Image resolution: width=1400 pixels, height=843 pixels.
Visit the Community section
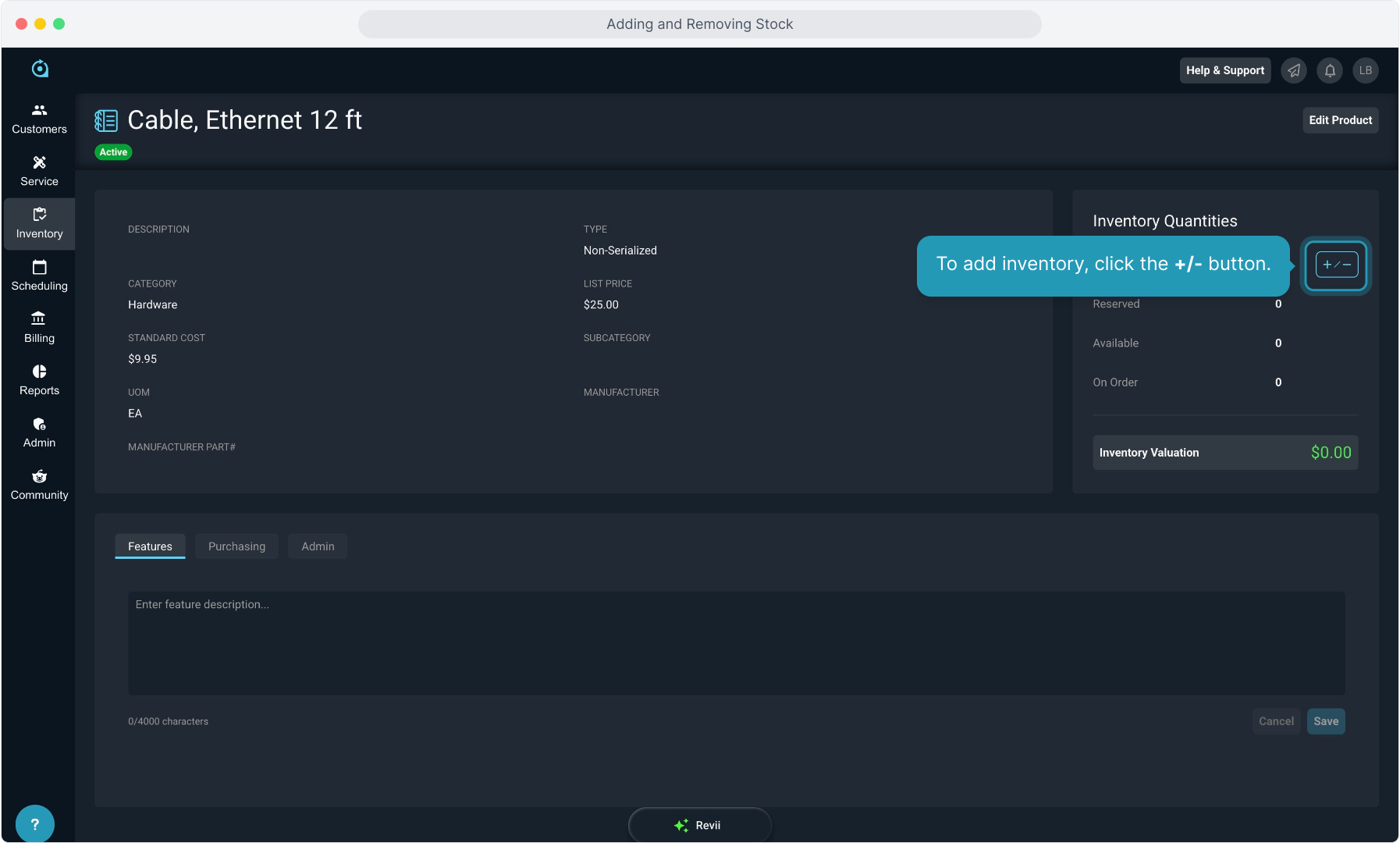click(39, 485)
